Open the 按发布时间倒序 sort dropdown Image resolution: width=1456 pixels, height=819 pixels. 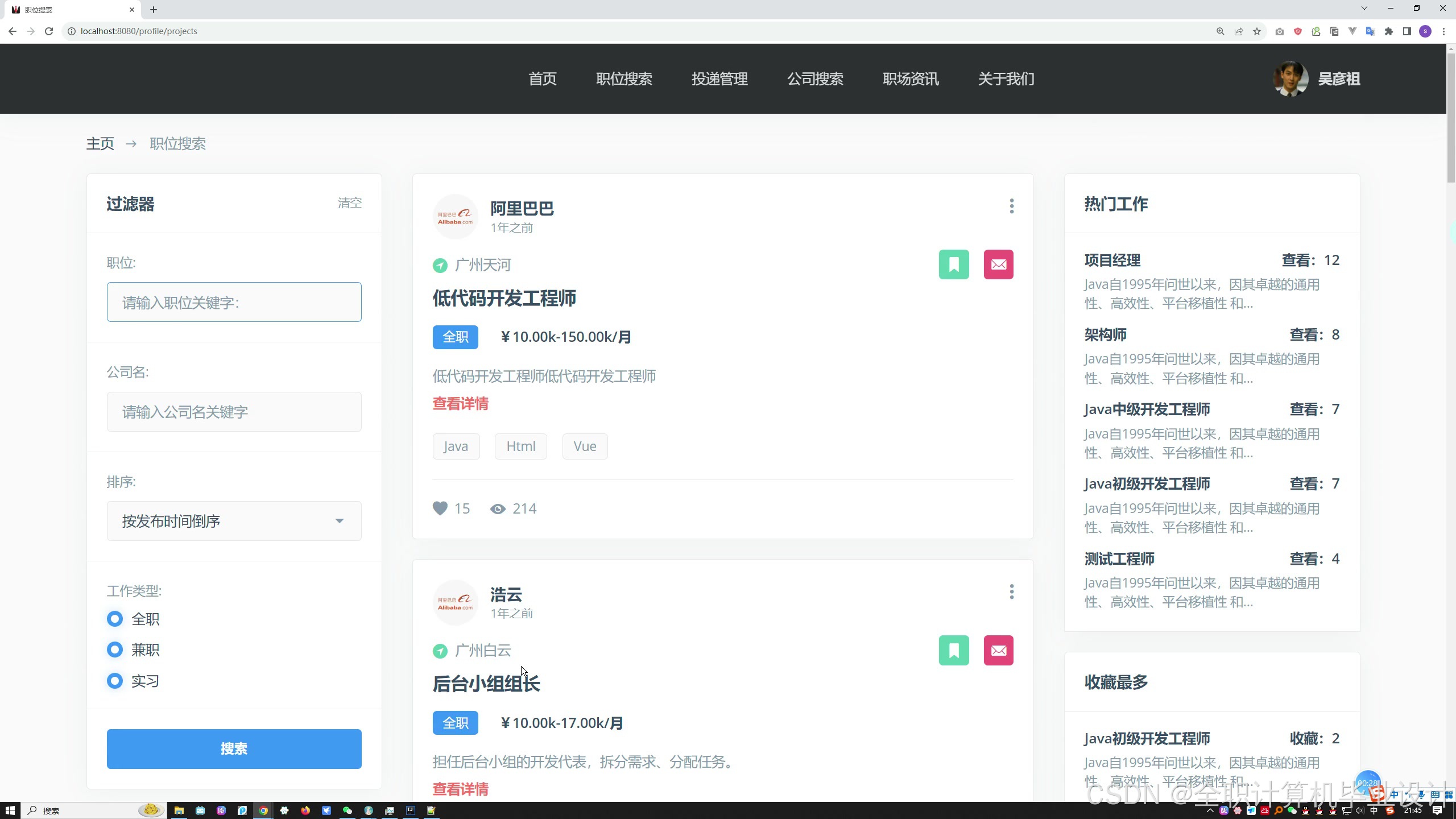pyautogui.click(x=234, y=521)
